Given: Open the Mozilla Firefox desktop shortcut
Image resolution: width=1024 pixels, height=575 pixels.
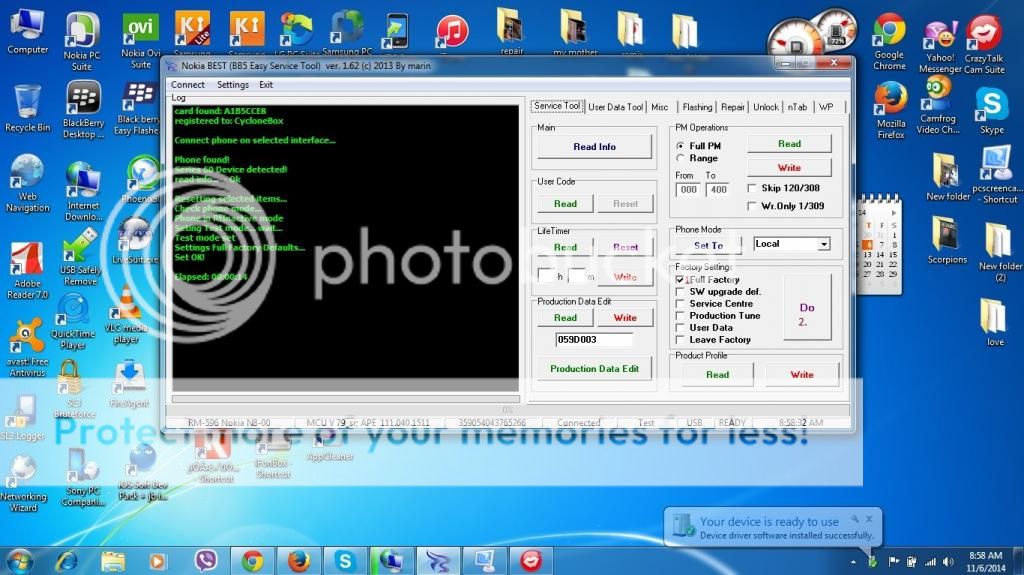Looking at the screenshot, I should pyautogui.click(x=890, y=102).
